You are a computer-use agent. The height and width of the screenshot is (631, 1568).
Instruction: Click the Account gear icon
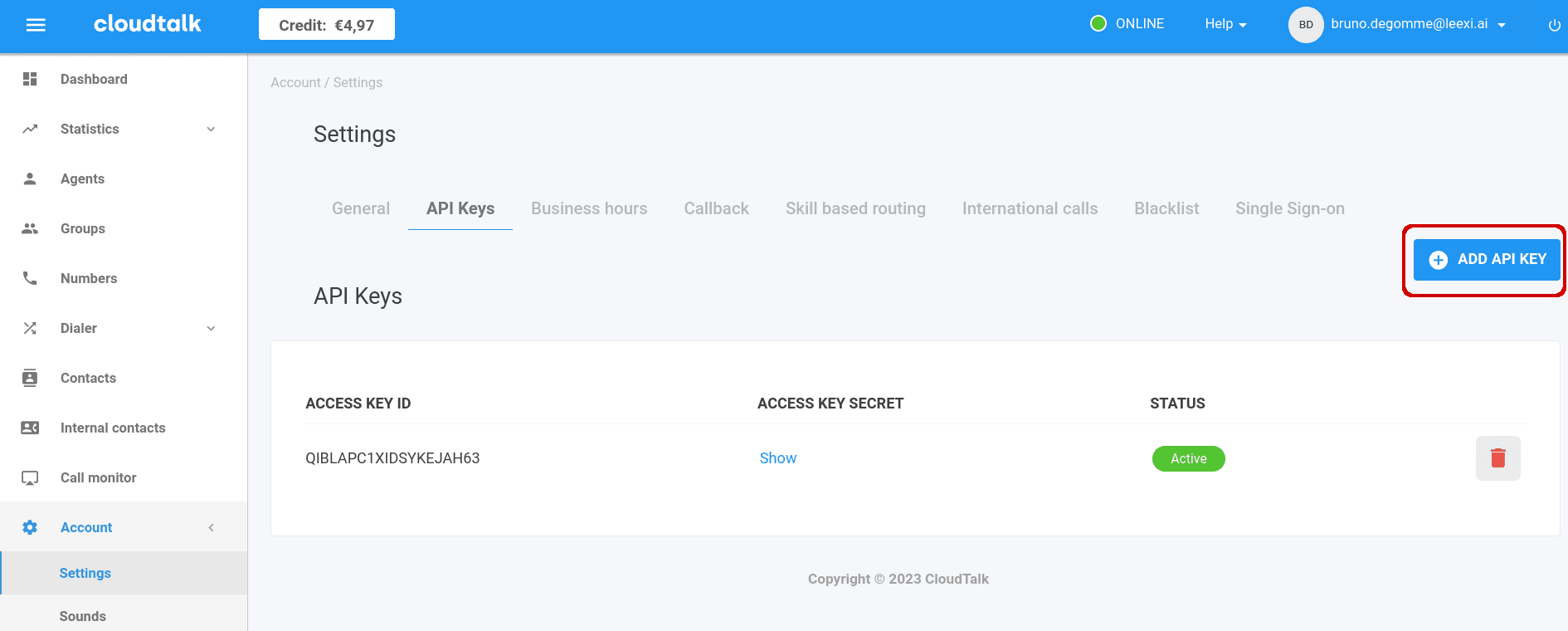tap(30, 527)
